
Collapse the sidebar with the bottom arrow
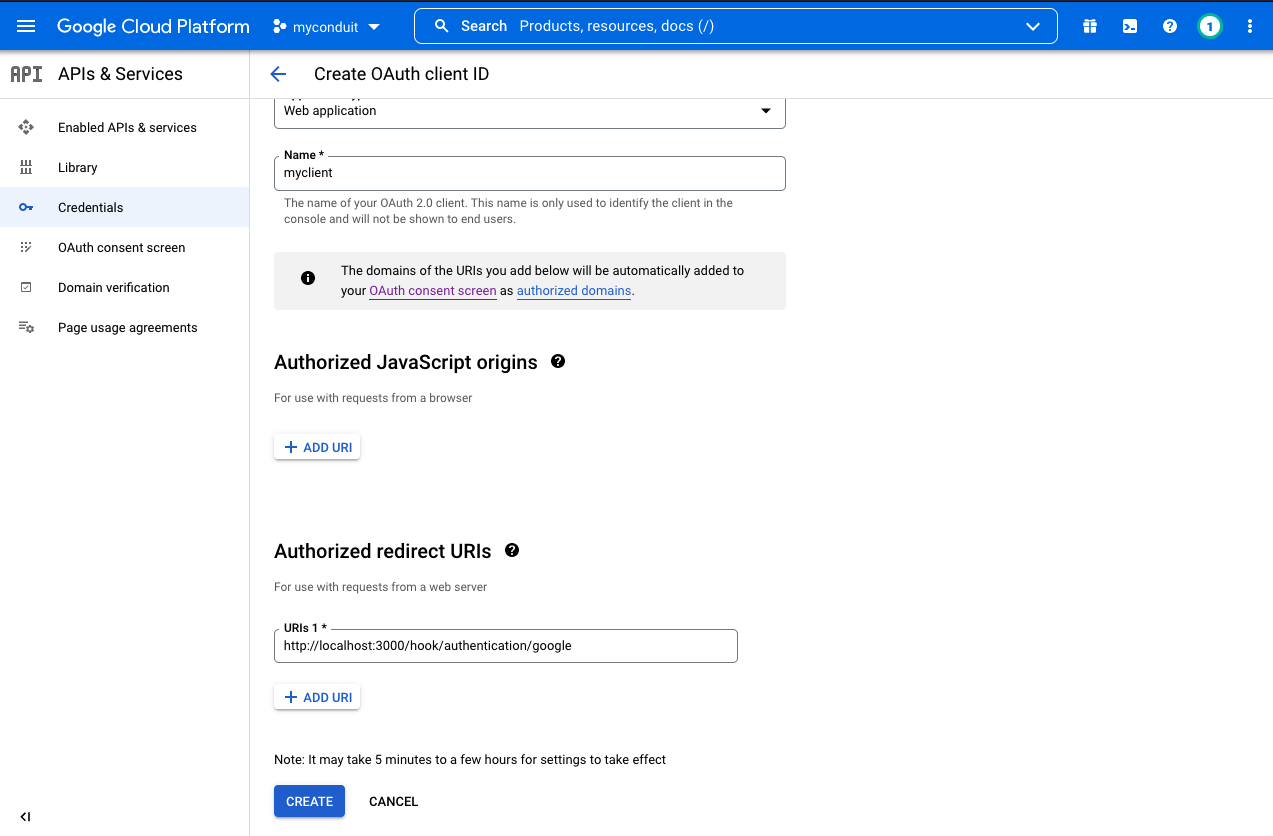tap(25, 817)
